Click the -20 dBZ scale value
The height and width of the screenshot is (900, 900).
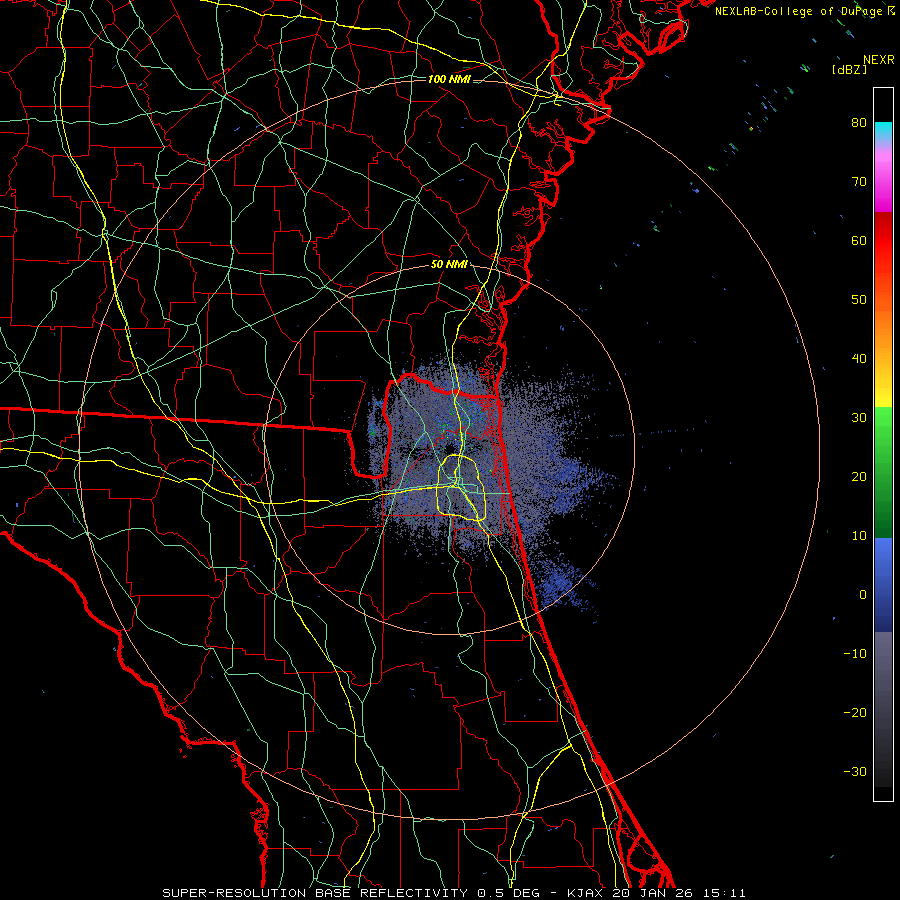tap(855, 712)
